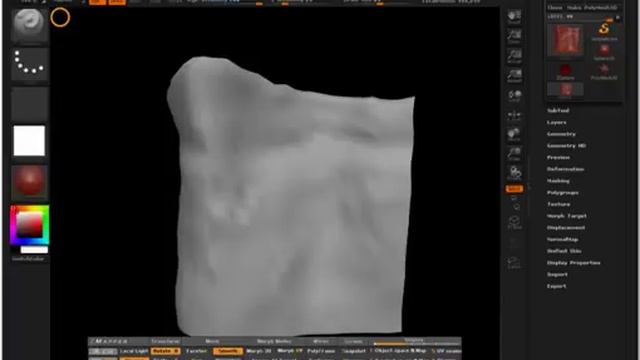Toggle Polyframe display in ZMapper
The width and height of the screenshot is (640, 360).
click(321, 351)
